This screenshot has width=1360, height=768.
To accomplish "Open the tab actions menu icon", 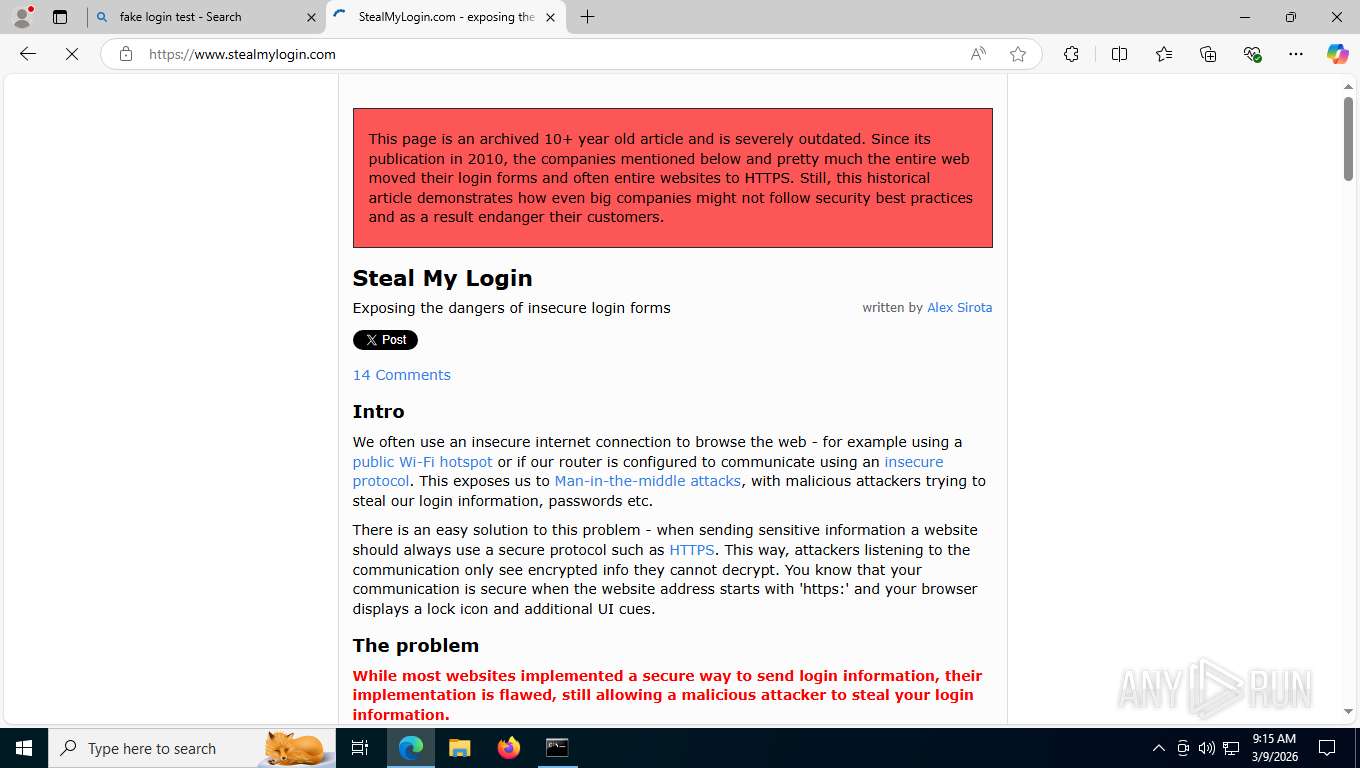I will (60, 17).
